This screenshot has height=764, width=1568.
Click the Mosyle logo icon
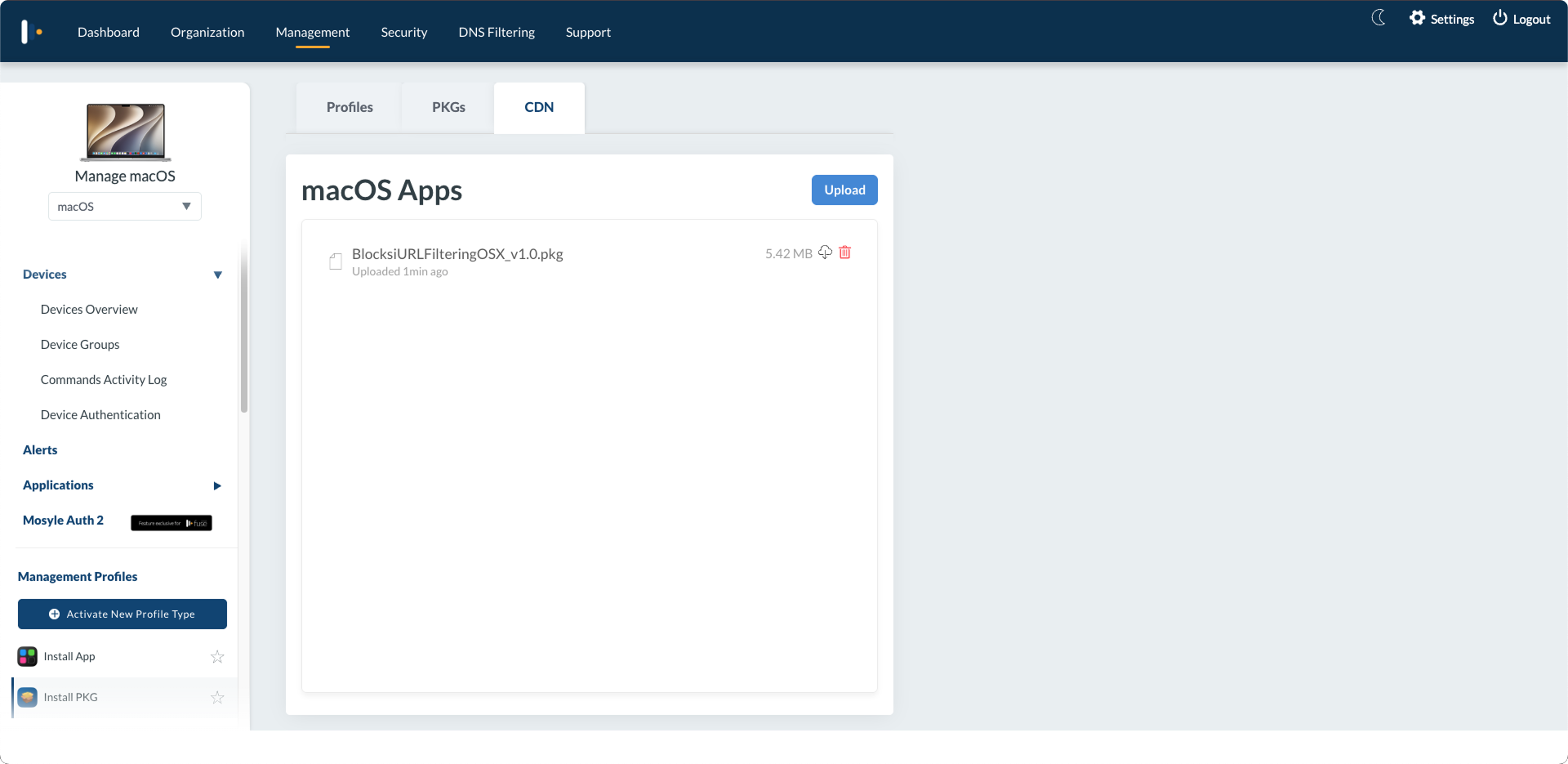[31, 32]
